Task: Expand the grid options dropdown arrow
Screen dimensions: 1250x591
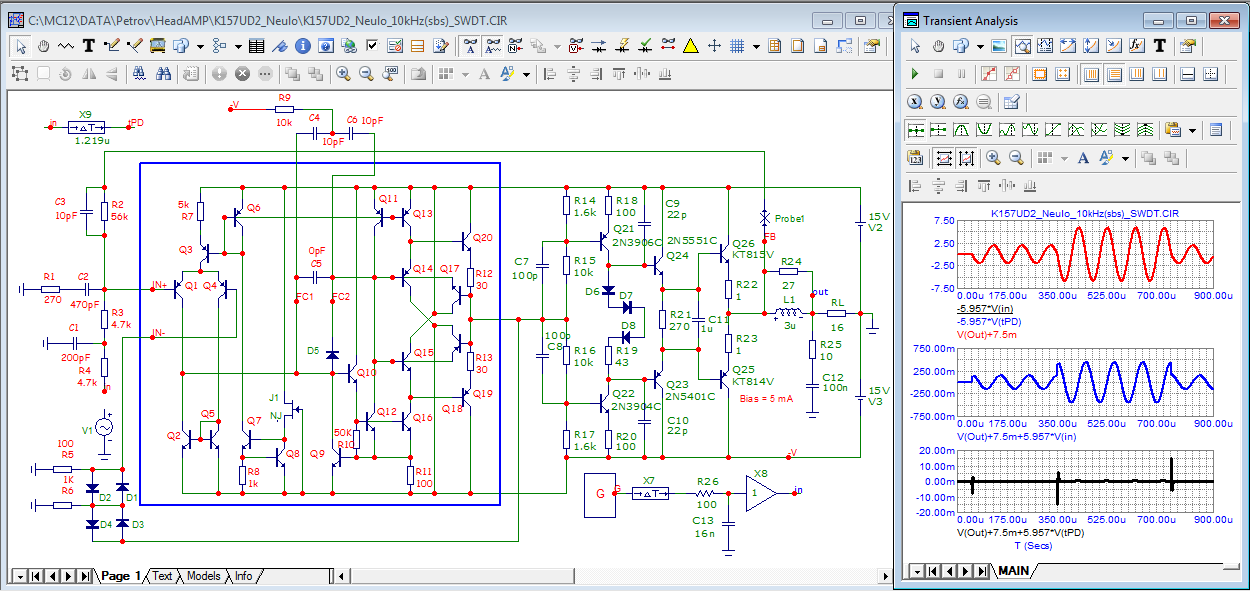Action: tap(756, 46)
